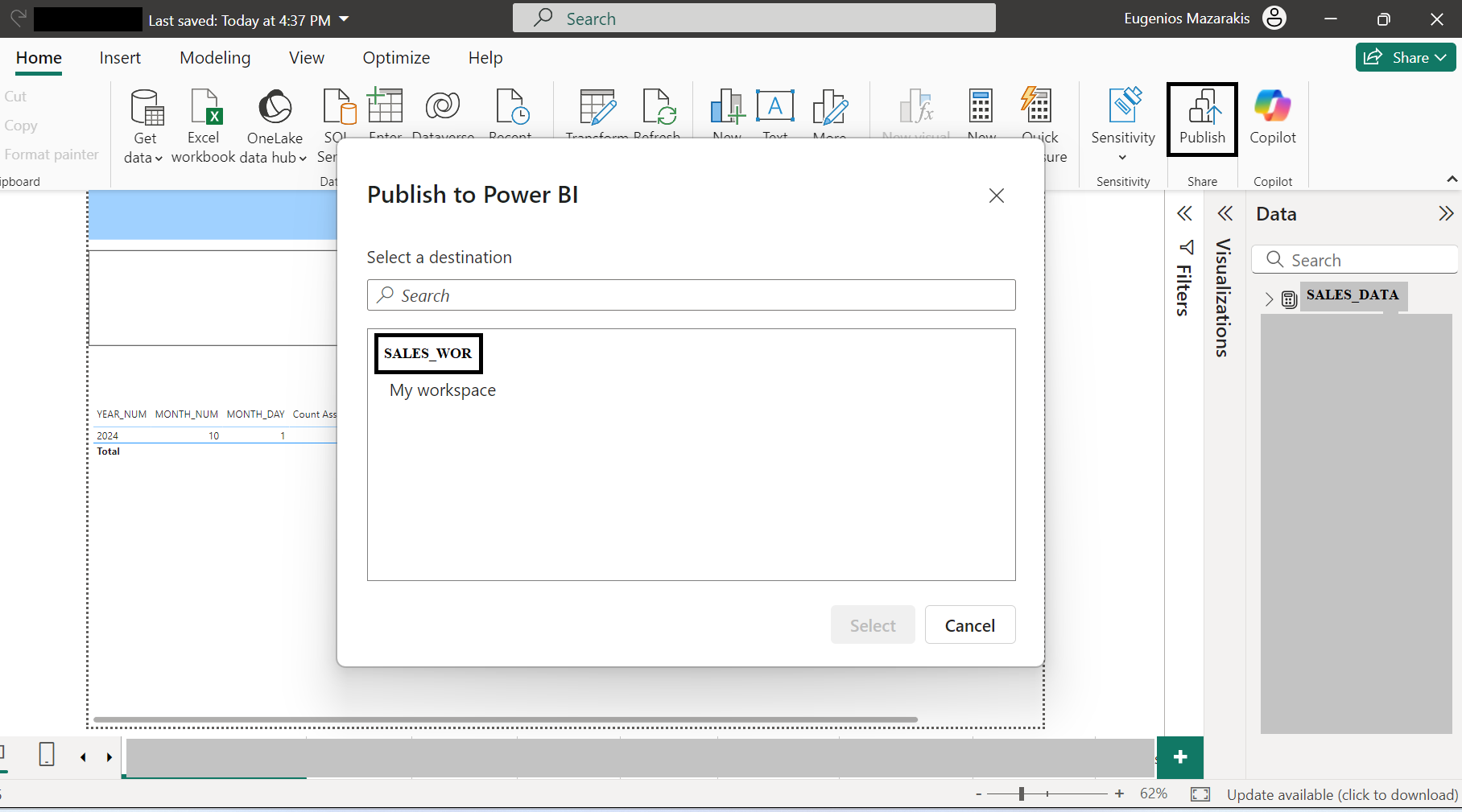The width and height of the screenshot is (1462, 812).
Task: Click the Quick measure icon
Action: click(1036, 106)
